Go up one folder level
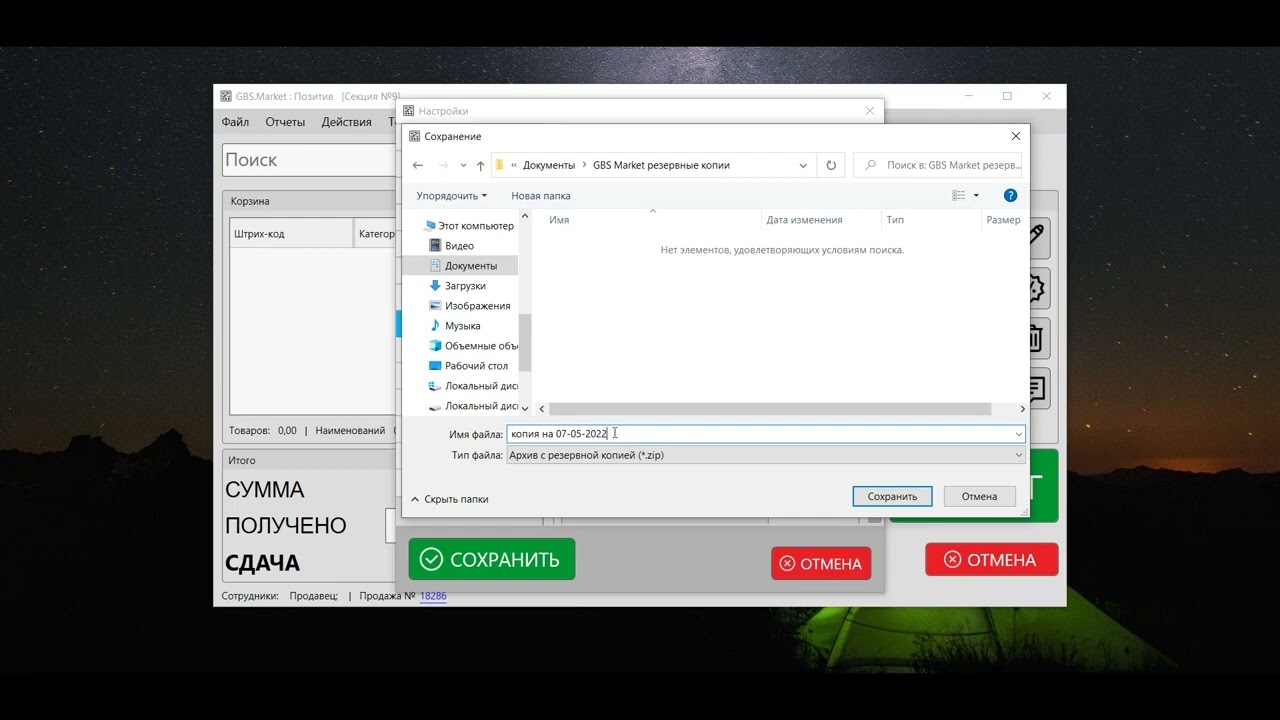This screenshot has width=1280, height=720. click(x=480, y=165)
